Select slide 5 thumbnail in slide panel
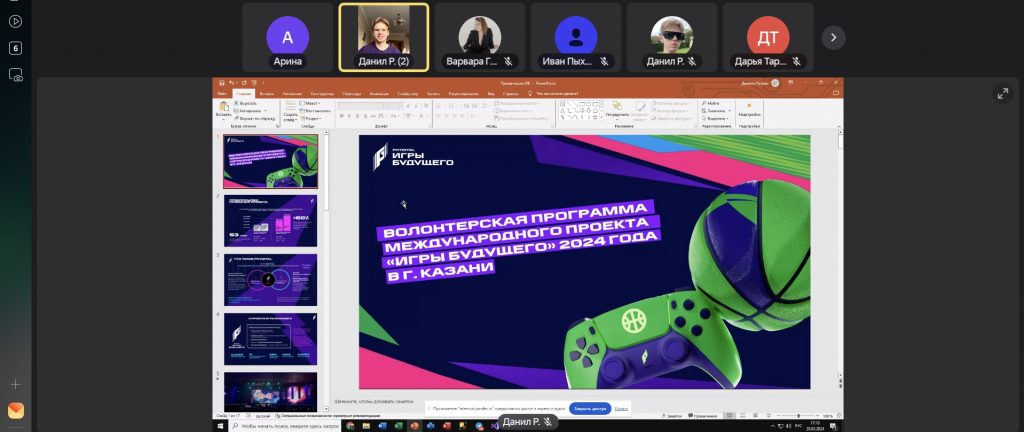The image size is (1024, 432). [270, 392]
